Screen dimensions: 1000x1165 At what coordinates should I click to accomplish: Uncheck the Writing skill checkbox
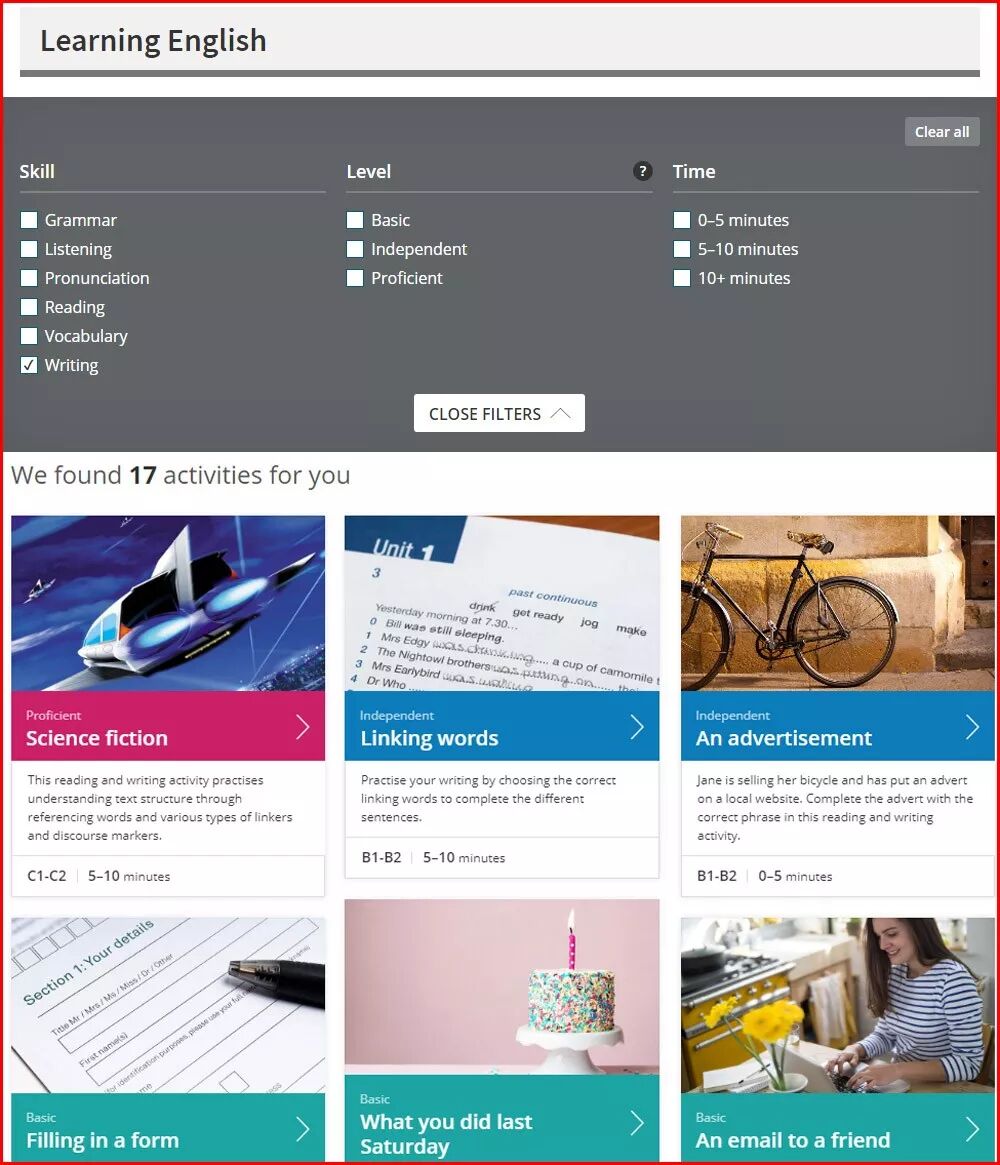click(x=29, y=365)
